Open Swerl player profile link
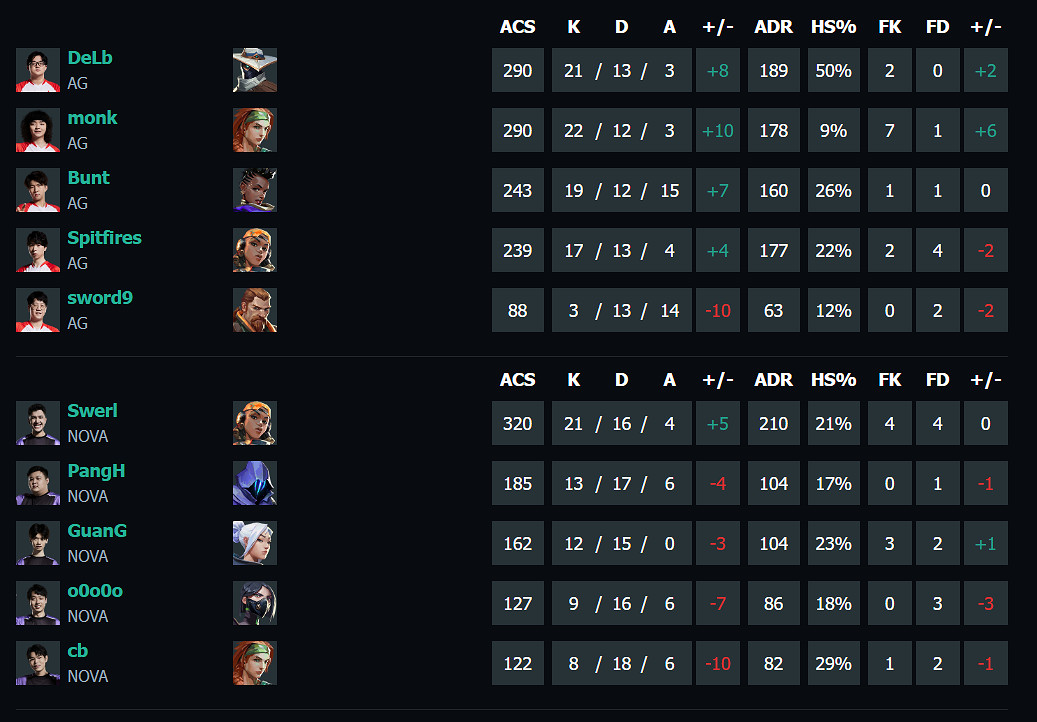The height and width of the screenshot is (722, 1037). coord(92,411)
